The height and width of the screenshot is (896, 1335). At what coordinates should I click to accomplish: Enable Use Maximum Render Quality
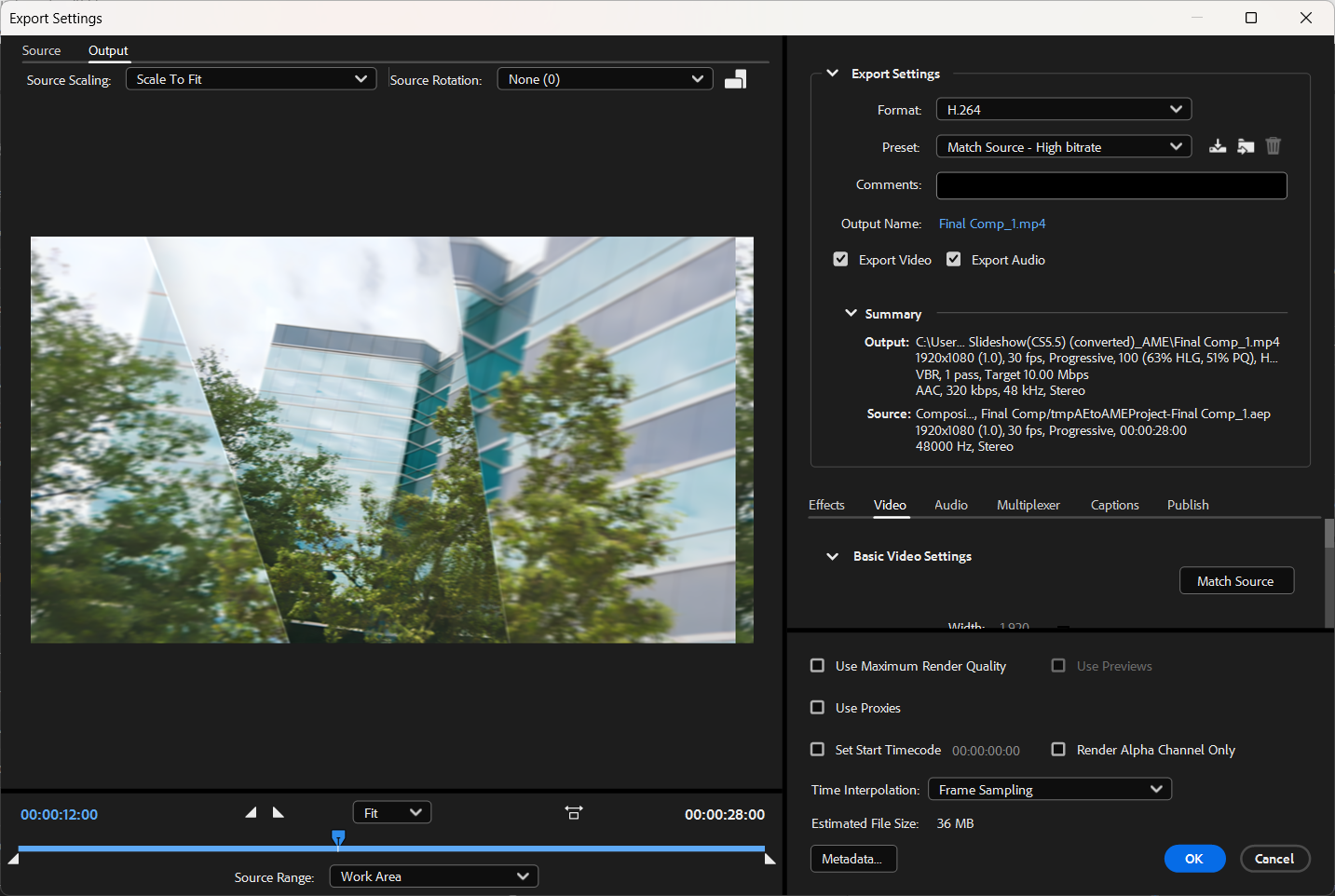[x=817, y=665]
